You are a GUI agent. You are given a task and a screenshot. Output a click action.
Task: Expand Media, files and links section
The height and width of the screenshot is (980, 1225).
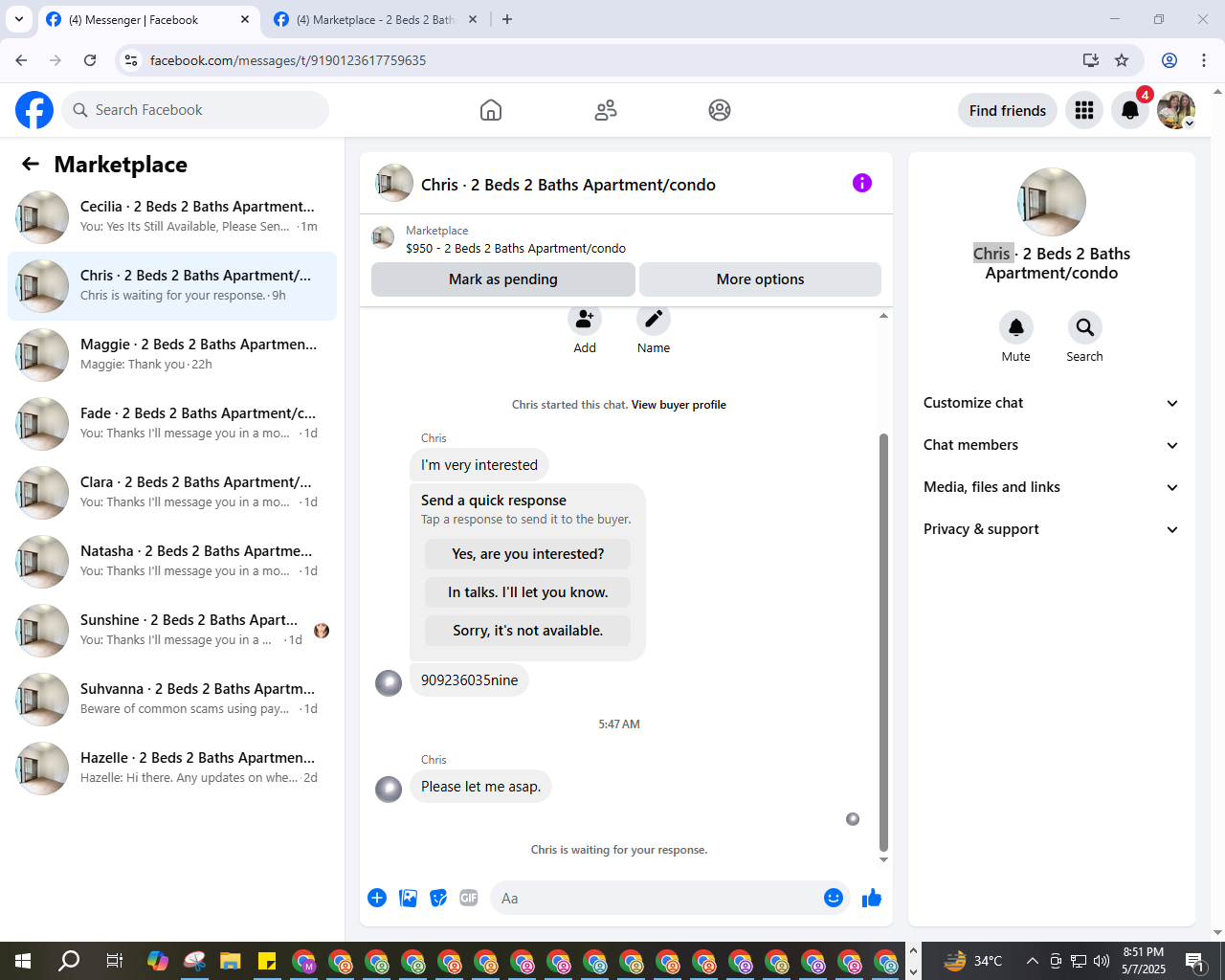click(x=1052, y=487)
